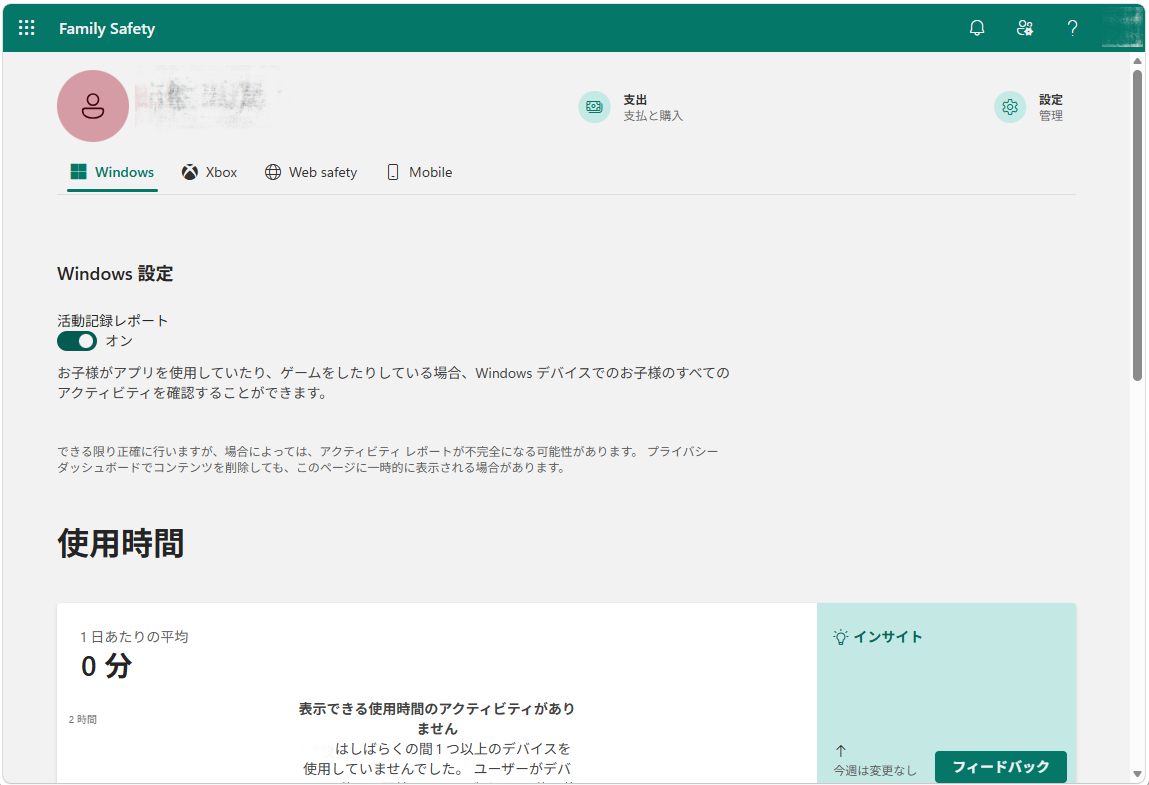This screenshot has height=785, width=1149.
Task: Click the 0 分 value
Action: pos(106,666)
